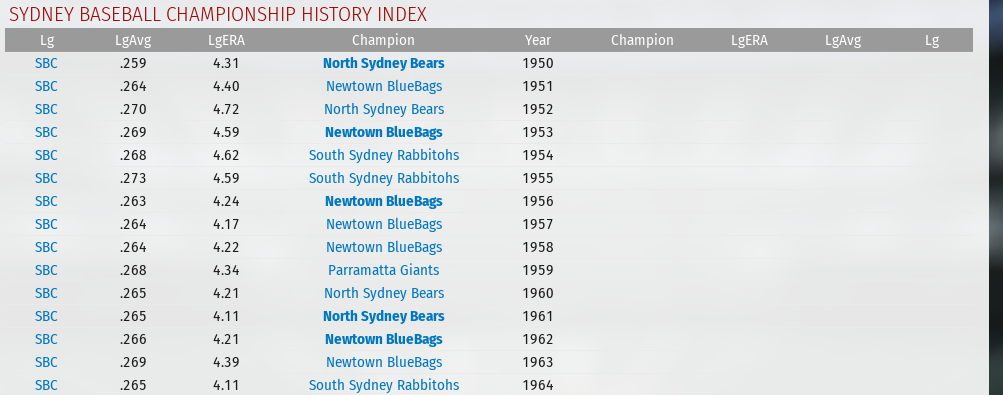This screenshot has width=1003, height=395.
Task: Click the right-side Champion column header
Action: [642, 40]
